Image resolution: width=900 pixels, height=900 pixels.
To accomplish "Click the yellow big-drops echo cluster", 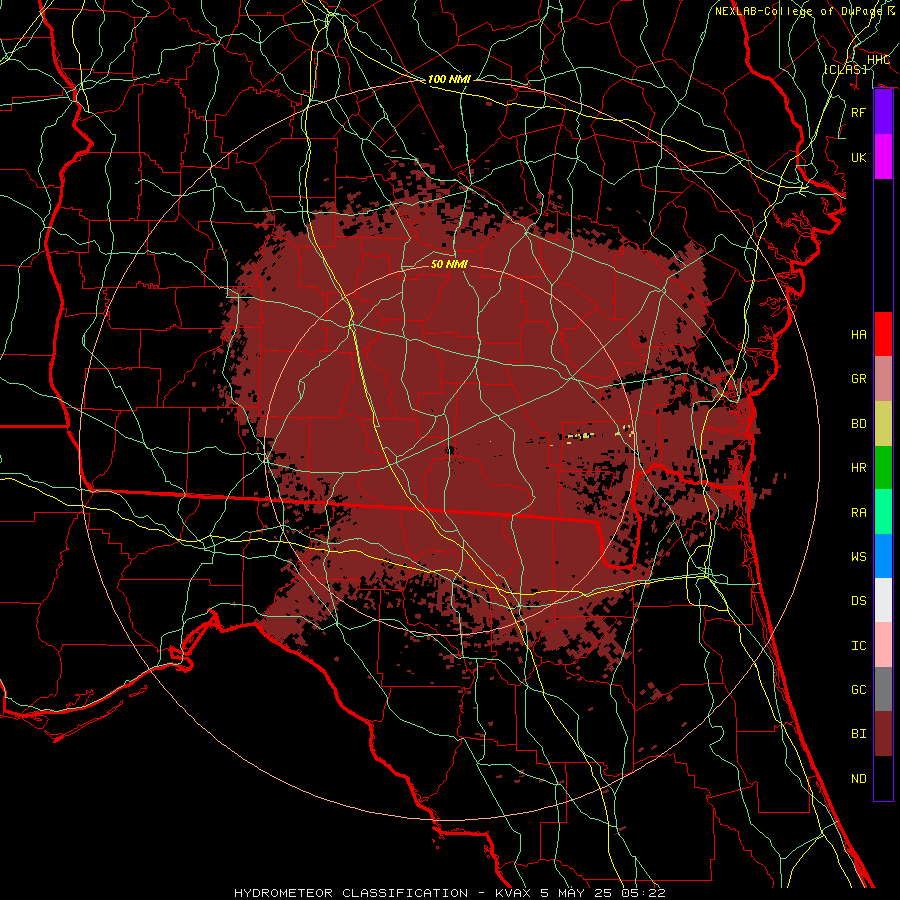I will (579, 436).
